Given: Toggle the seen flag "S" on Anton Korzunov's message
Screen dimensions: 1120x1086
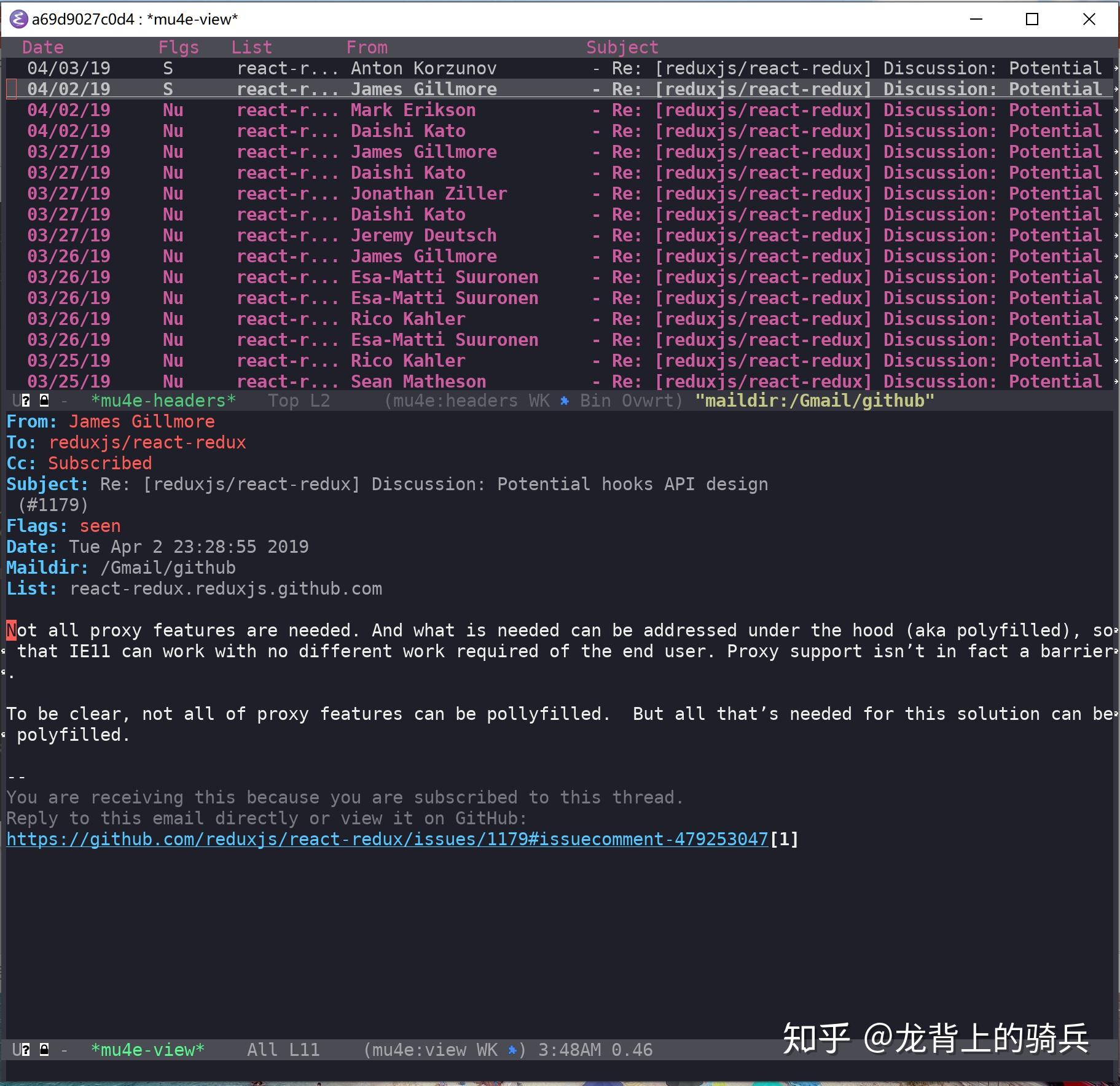Looking at the screenshot, I should (x=167, y=68).
